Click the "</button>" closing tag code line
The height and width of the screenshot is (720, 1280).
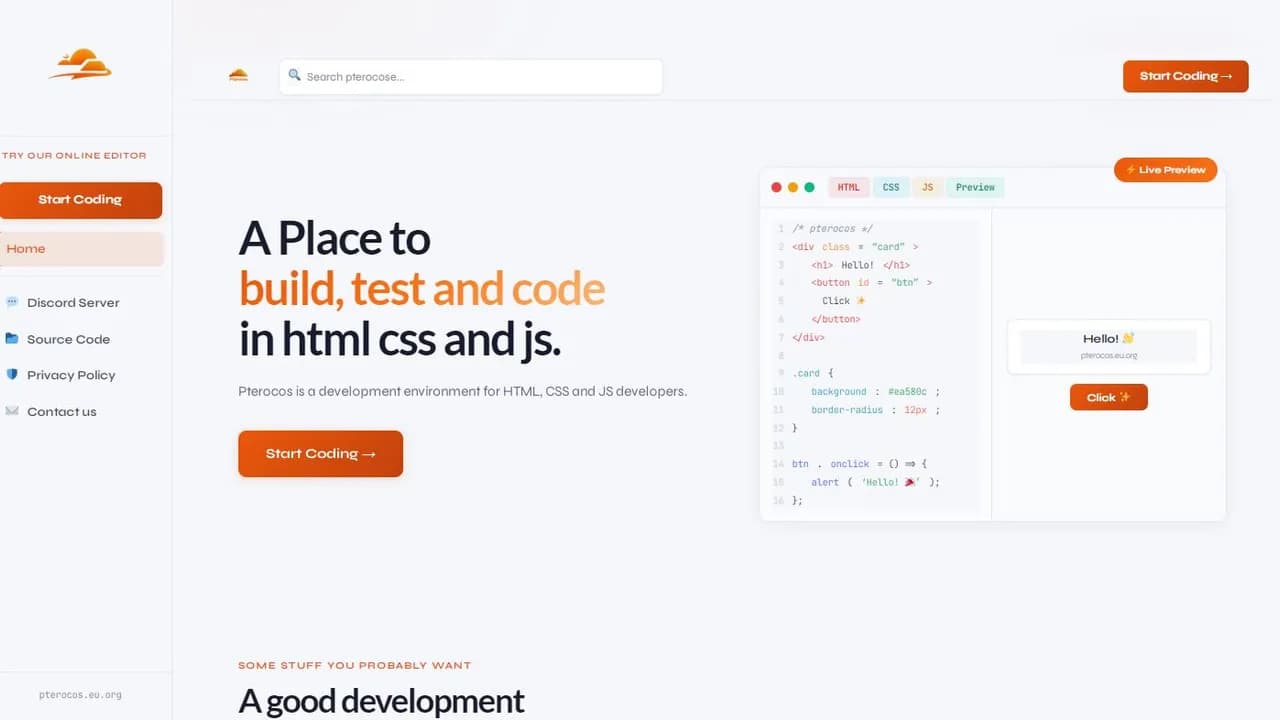point(836,319)
